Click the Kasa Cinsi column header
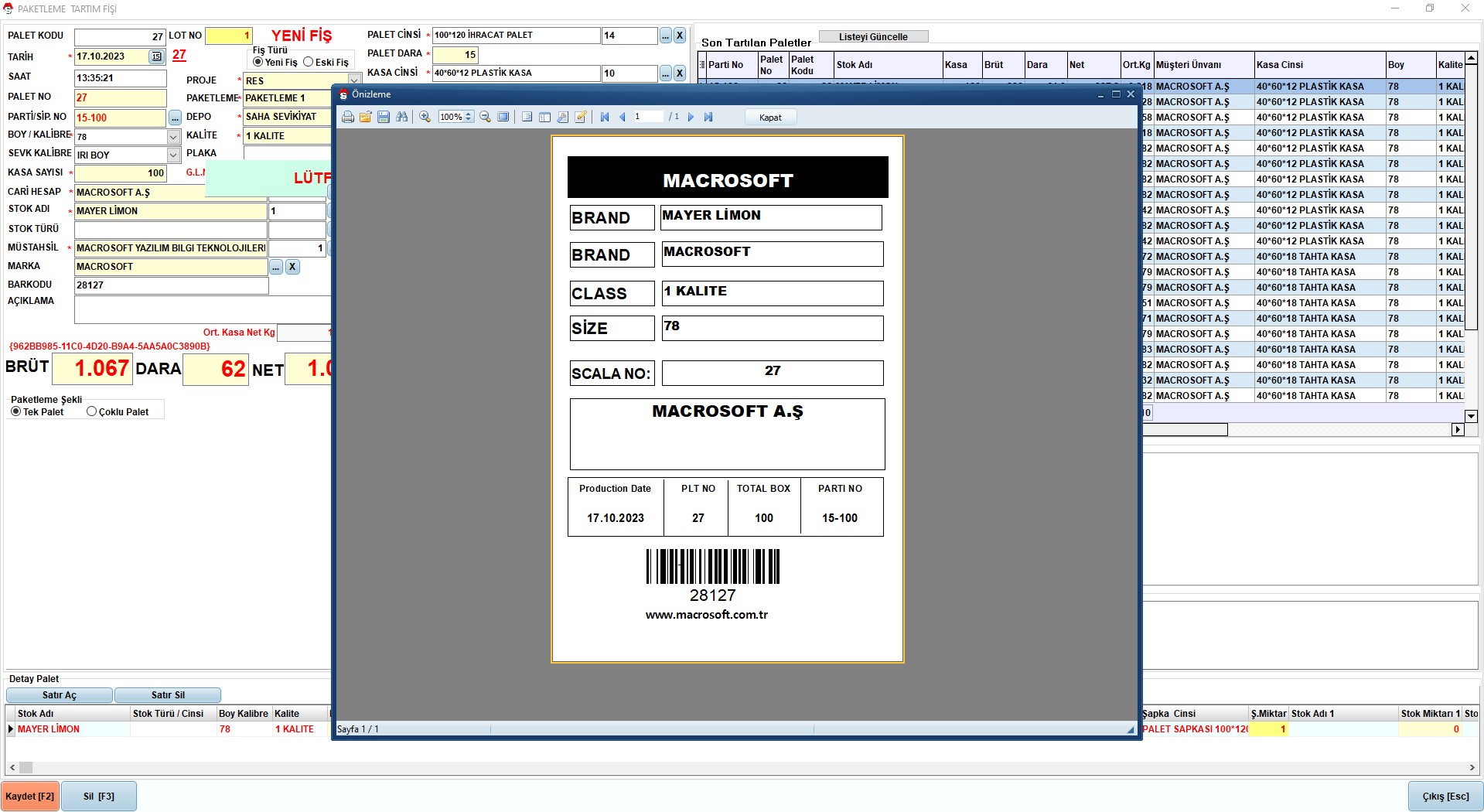 pyautogui.click(x=1319, y=65)
